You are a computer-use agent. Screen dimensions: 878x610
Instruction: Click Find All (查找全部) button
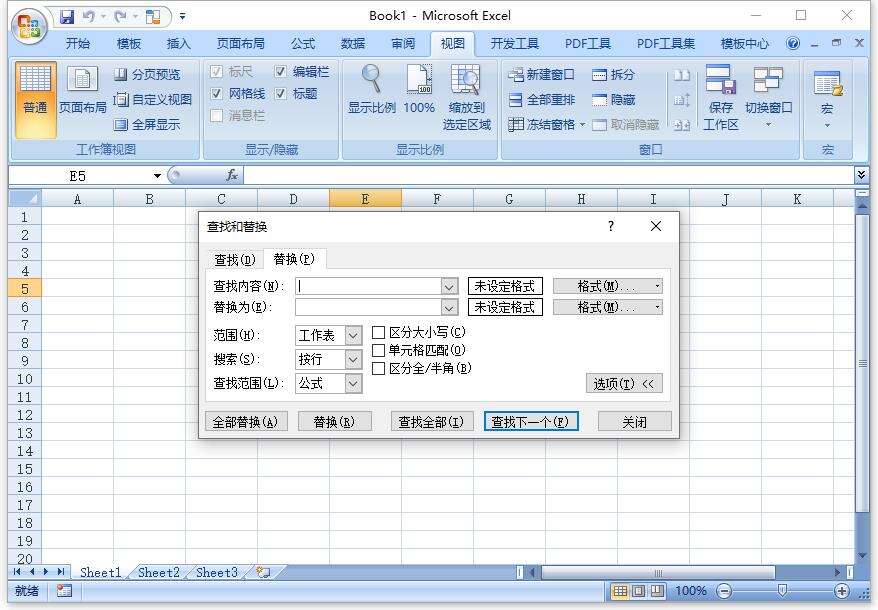(x=432, y=422)
